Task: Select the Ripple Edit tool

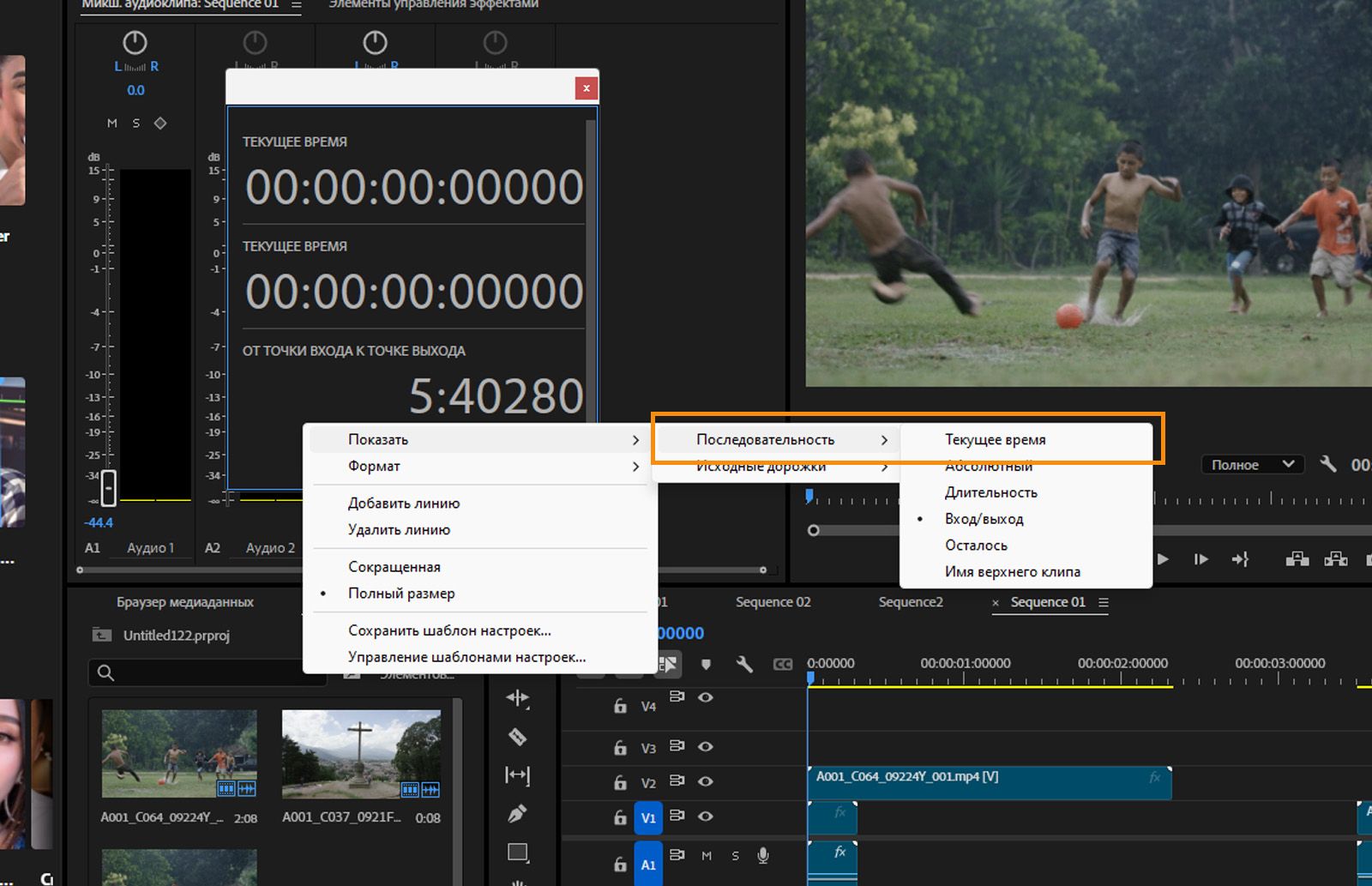Action: 517,698
